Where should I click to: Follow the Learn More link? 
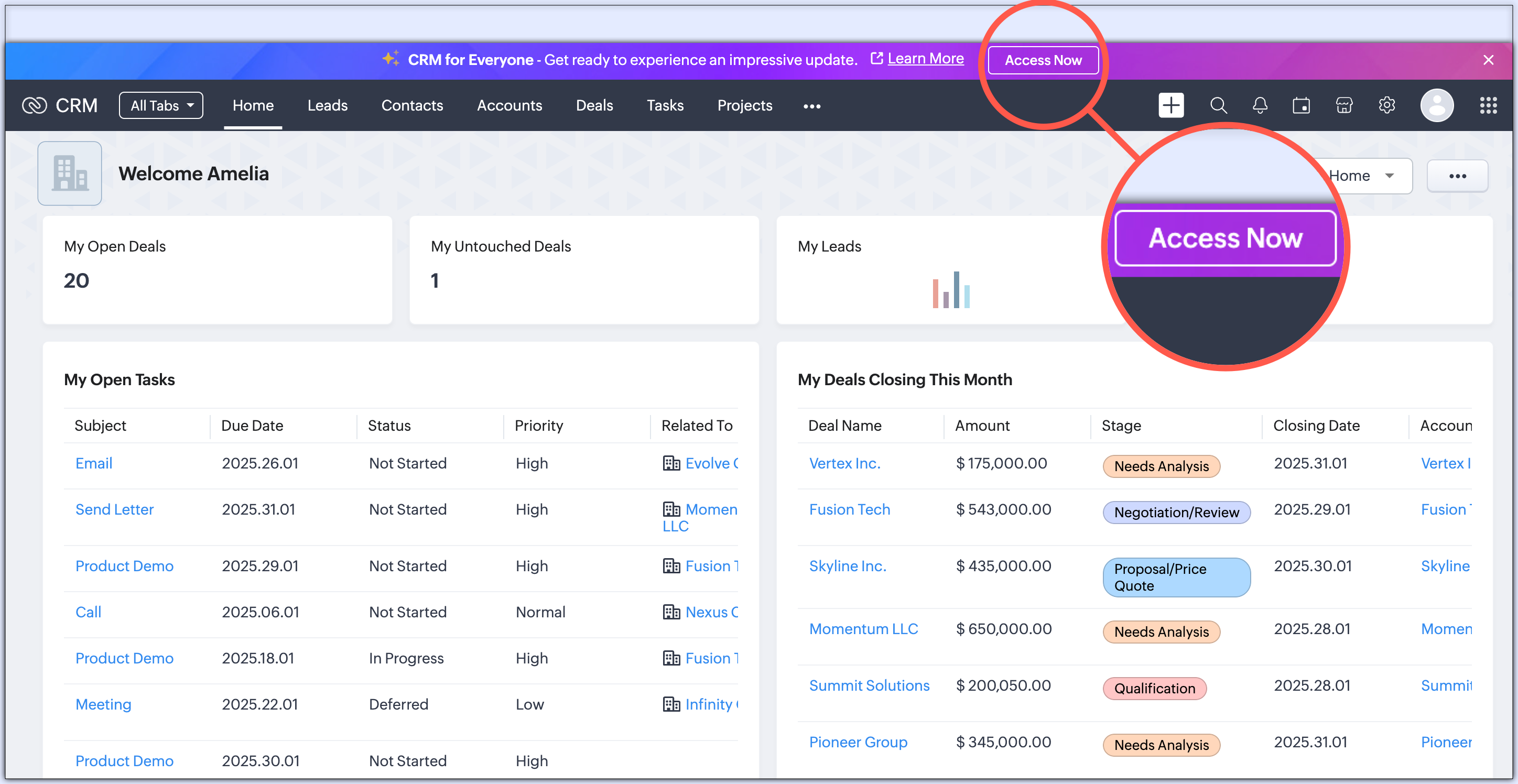(x=925, y=59)
